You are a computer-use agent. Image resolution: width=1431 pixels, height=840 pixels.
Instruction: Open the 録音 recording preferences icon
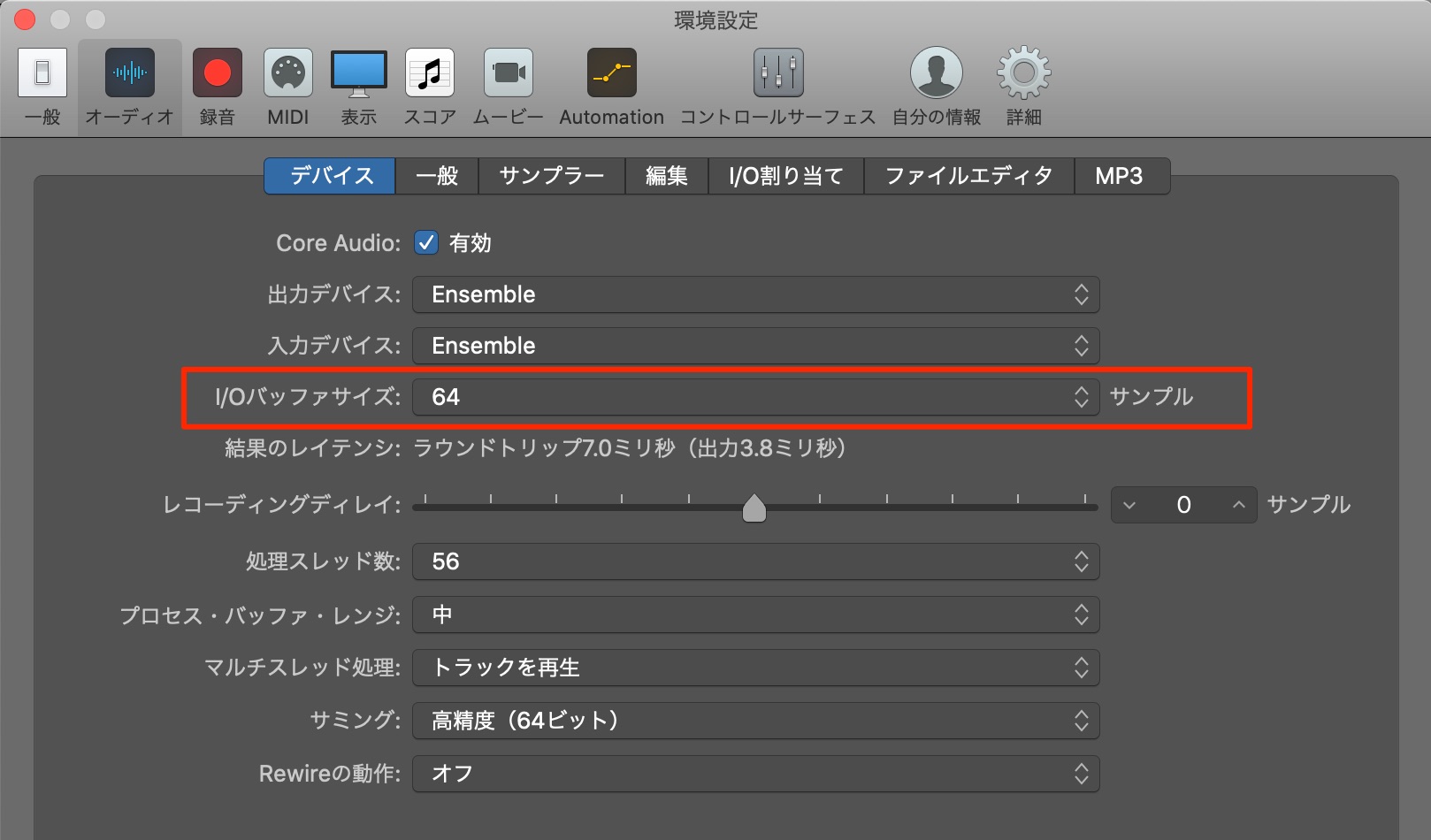tap(218, 73)
